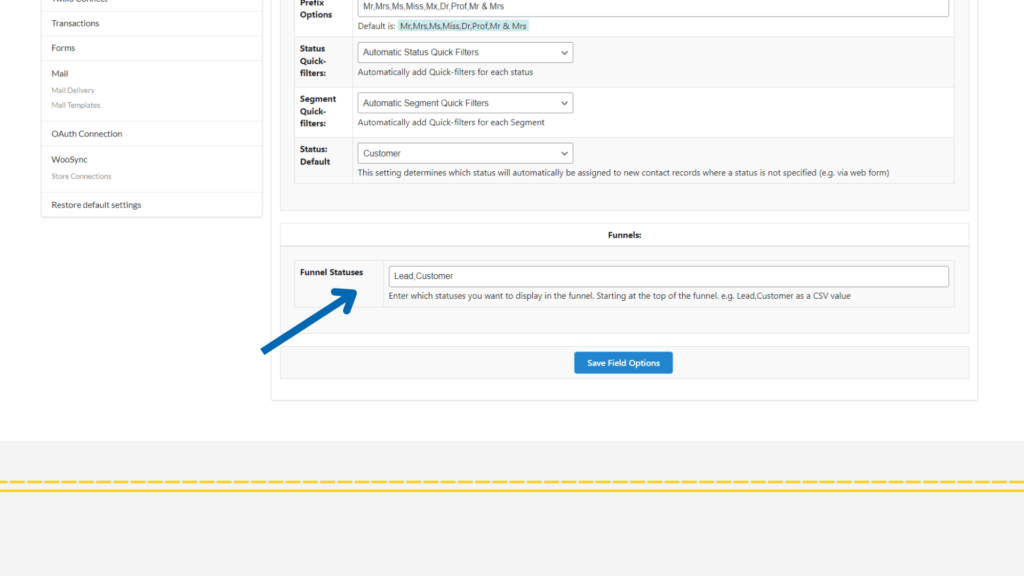Click the Status Default field label
This screenshot has height=576, width=1024.
click(x=314, y=154)
